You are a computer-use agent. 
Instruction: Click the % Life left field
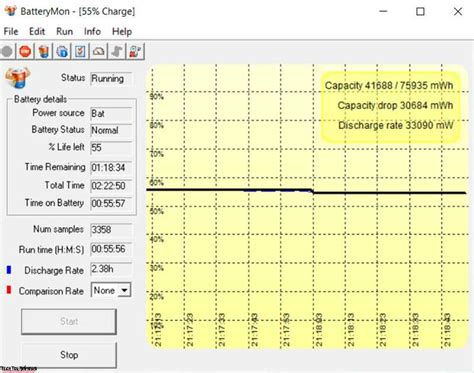click(x=111, y=148)
